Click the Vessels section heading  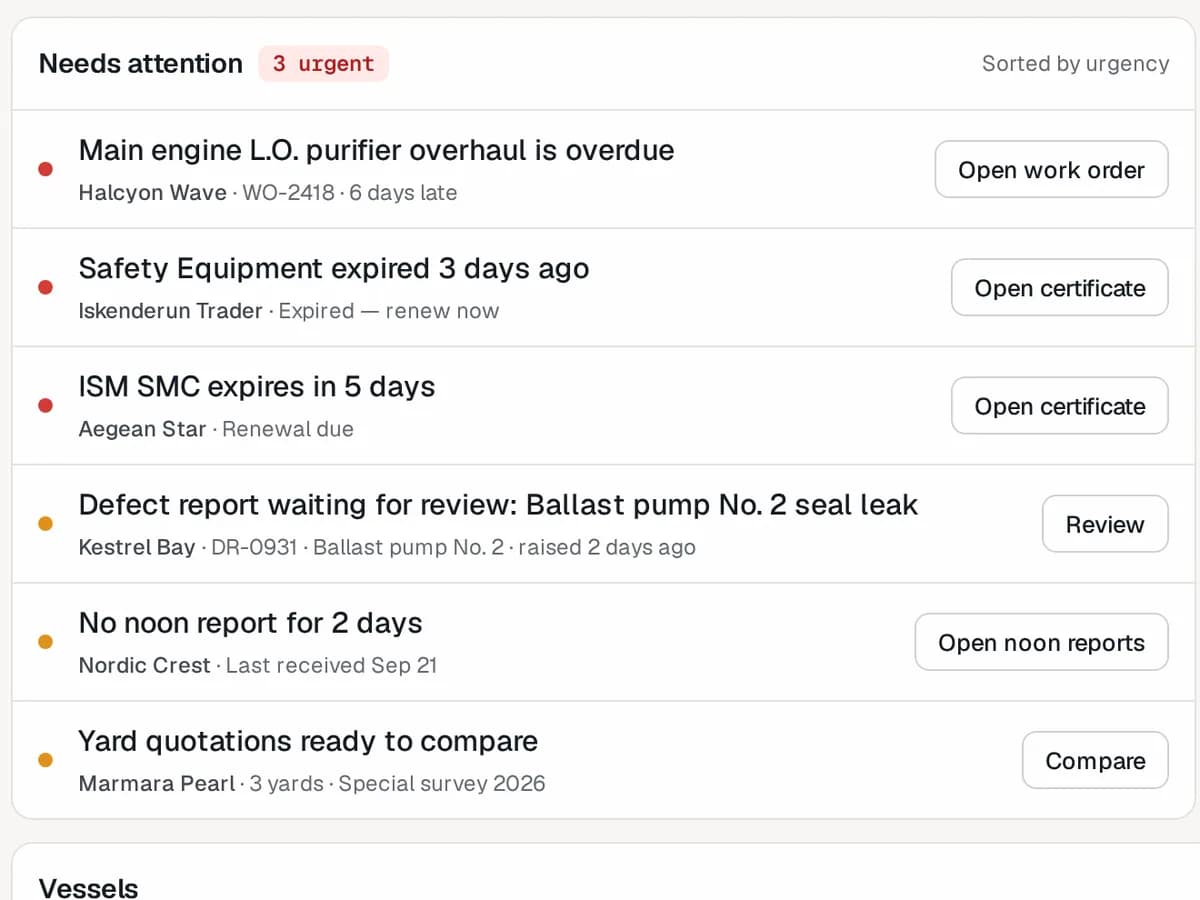88,887
